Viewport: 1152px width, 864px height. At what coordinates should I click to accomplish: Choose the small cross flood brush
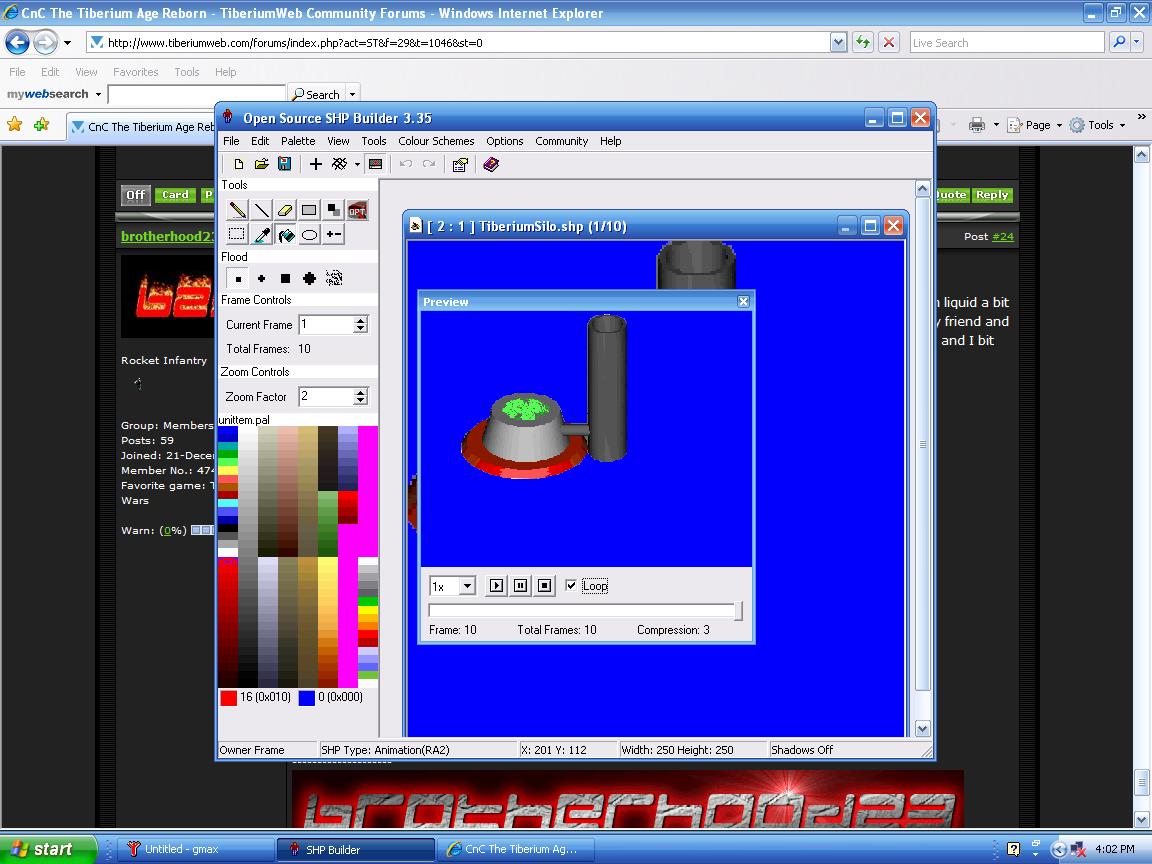(x=261, y=278)
